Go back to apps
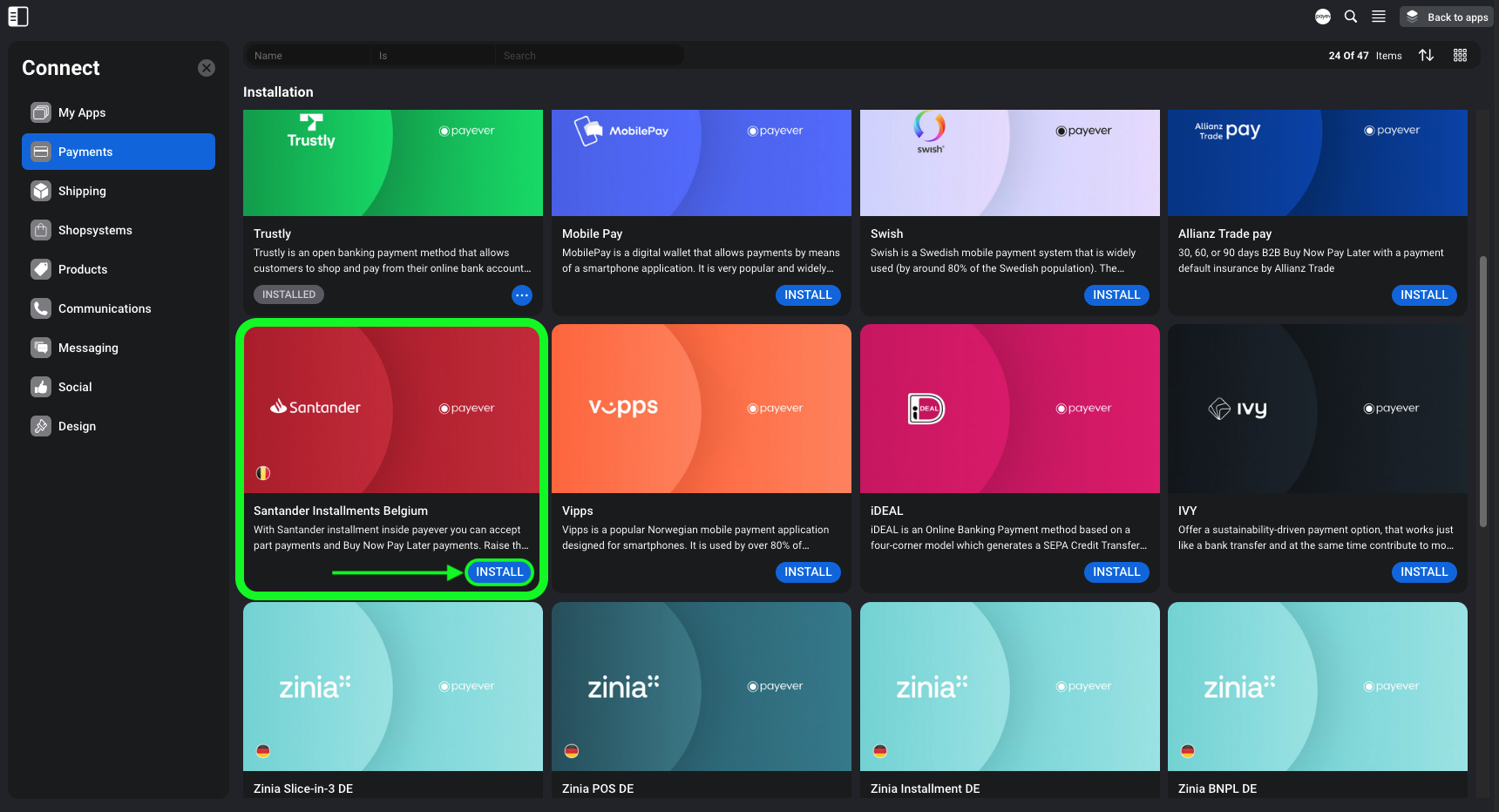Image resolution: width=1499 pixels, height=812 pixels. coord(1447,17)
